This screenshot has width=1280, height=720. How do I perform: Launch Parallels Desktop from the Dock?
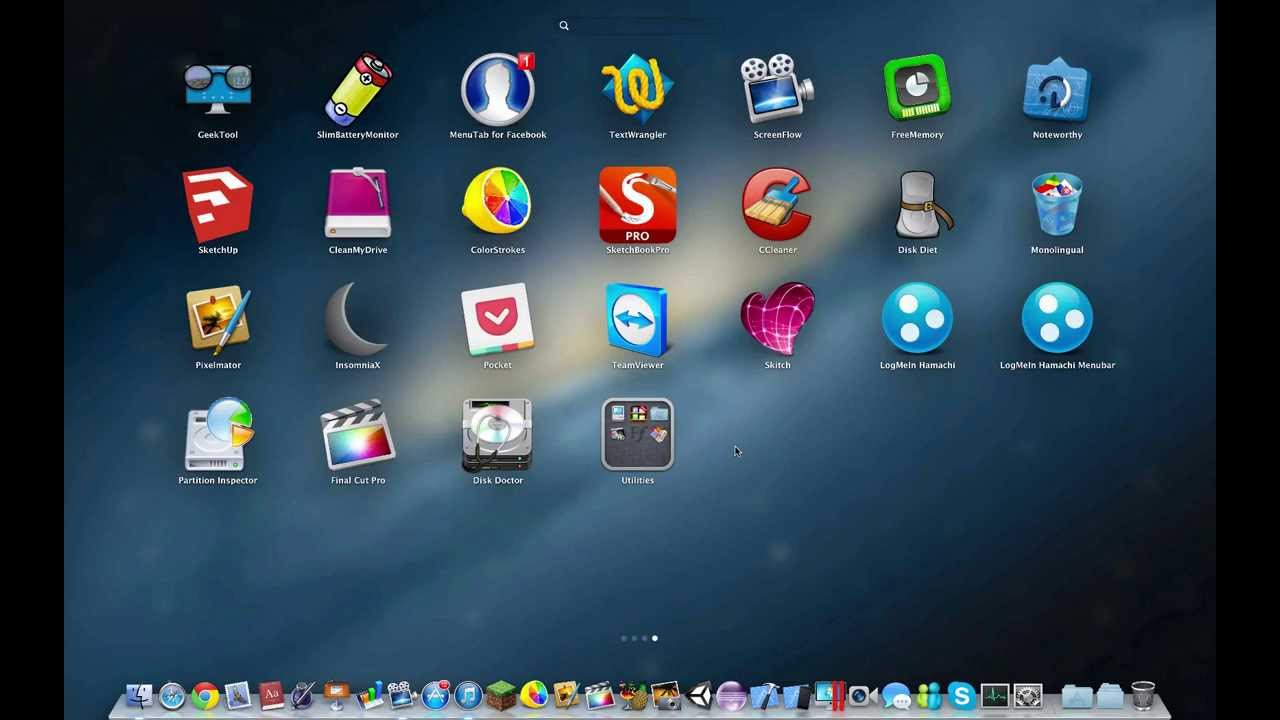tap(829, 695)
